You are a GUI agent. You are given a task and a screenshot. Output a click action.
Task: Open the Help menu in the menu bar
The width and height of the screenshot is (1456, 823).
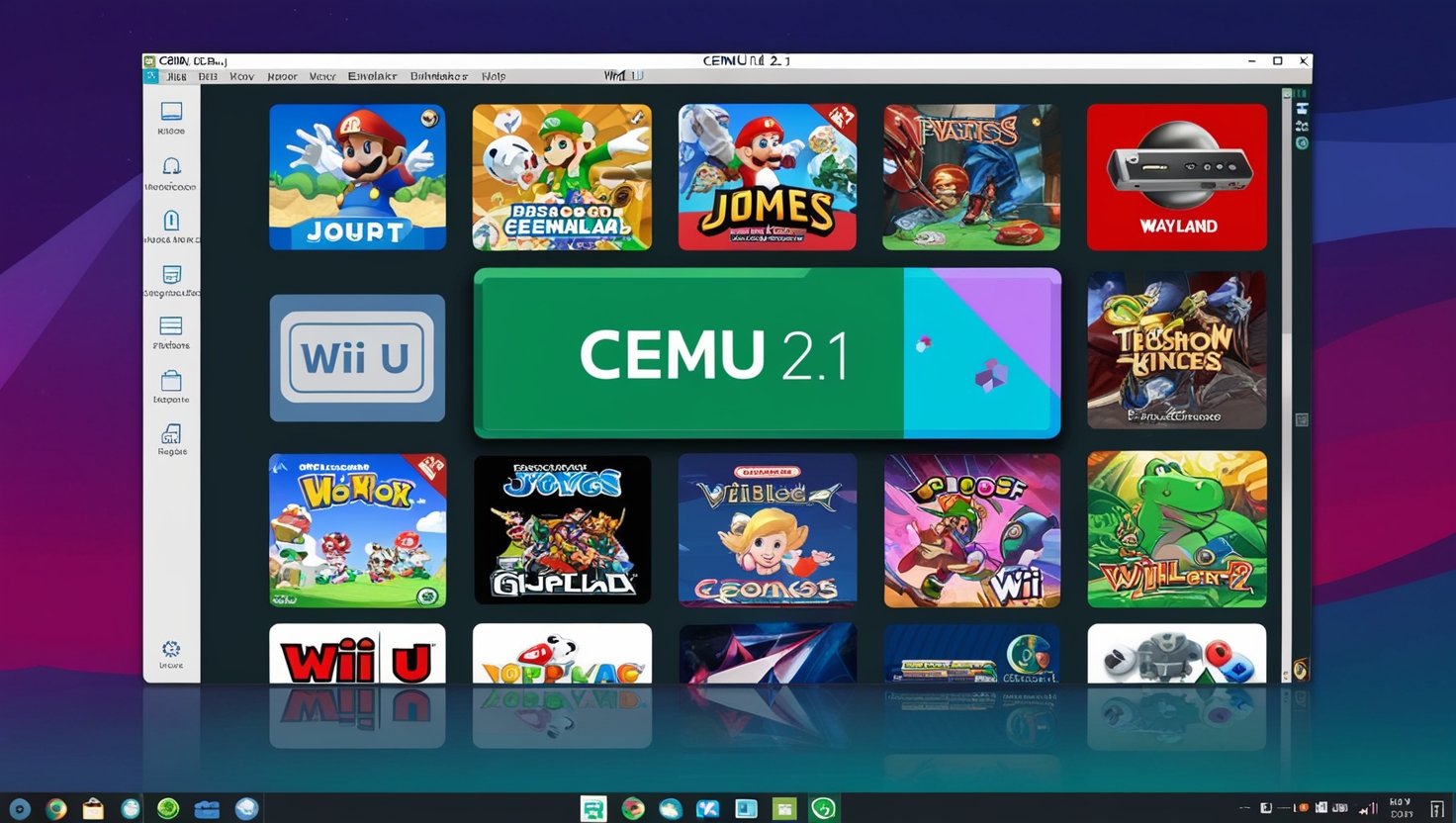pyautogui.click(x=494, y=76)
